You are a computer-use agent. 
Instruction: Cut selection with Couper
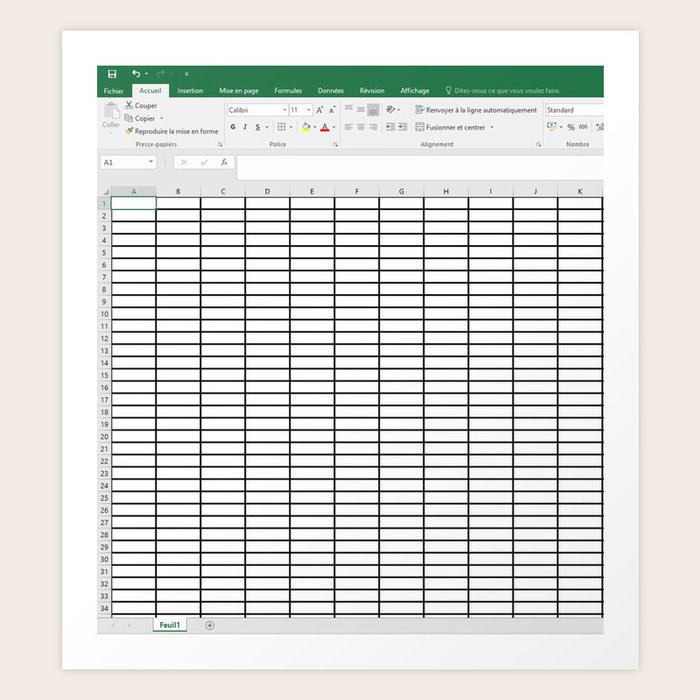click(x=141, y=105)
